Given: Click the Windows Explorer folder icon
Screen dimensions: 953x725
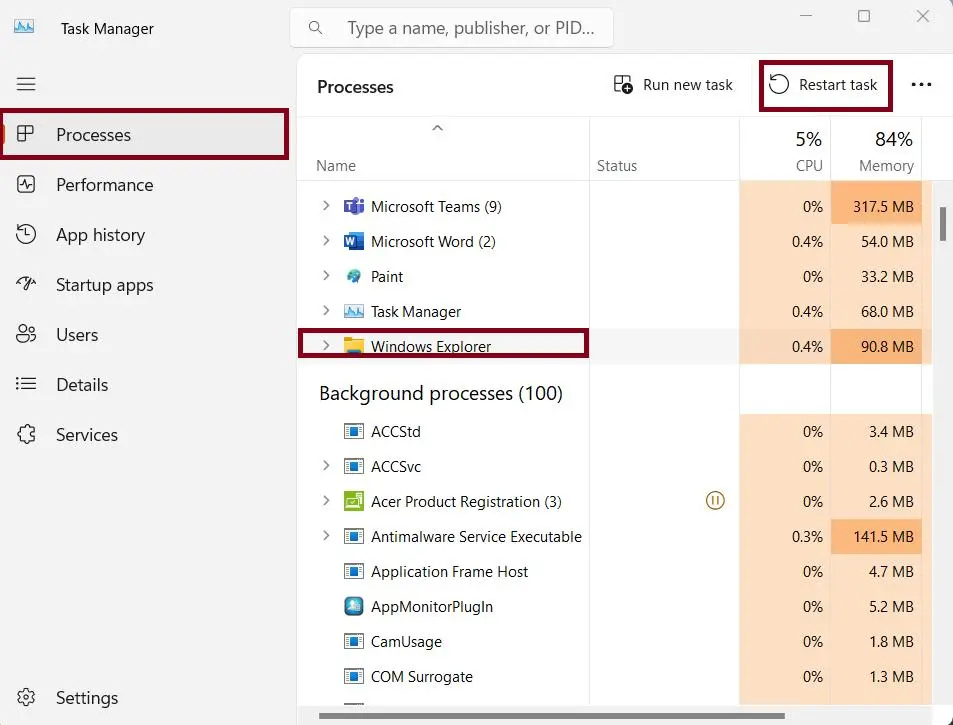Looking at the screenshot, I should point(353,346).
